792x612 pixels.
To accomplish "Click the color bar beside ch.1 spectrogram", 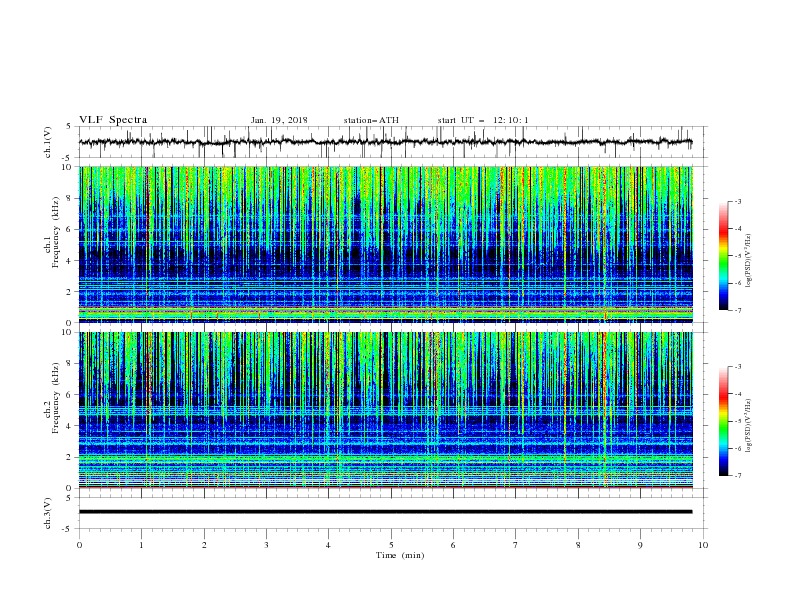I will tap(724, 256).
